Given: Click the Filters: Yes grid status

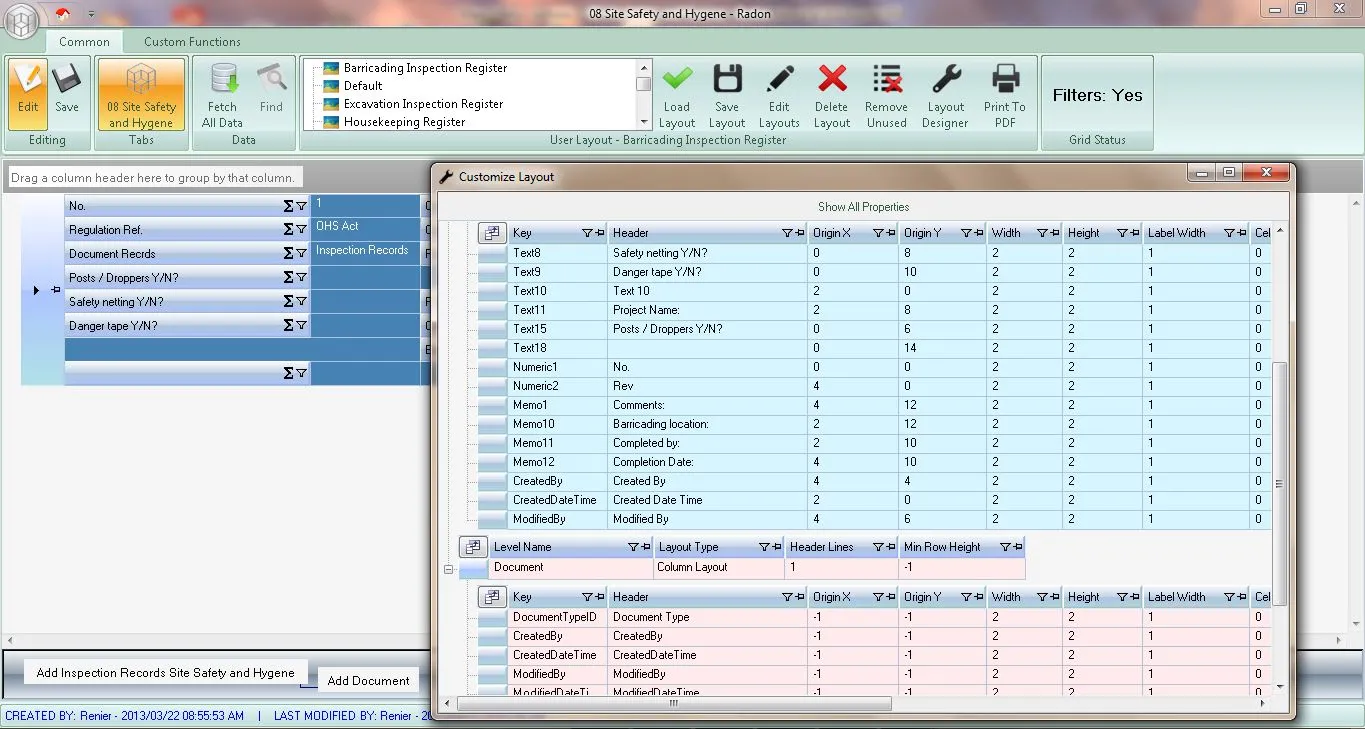Looking at the screenshot, I should pos(1097,95).
